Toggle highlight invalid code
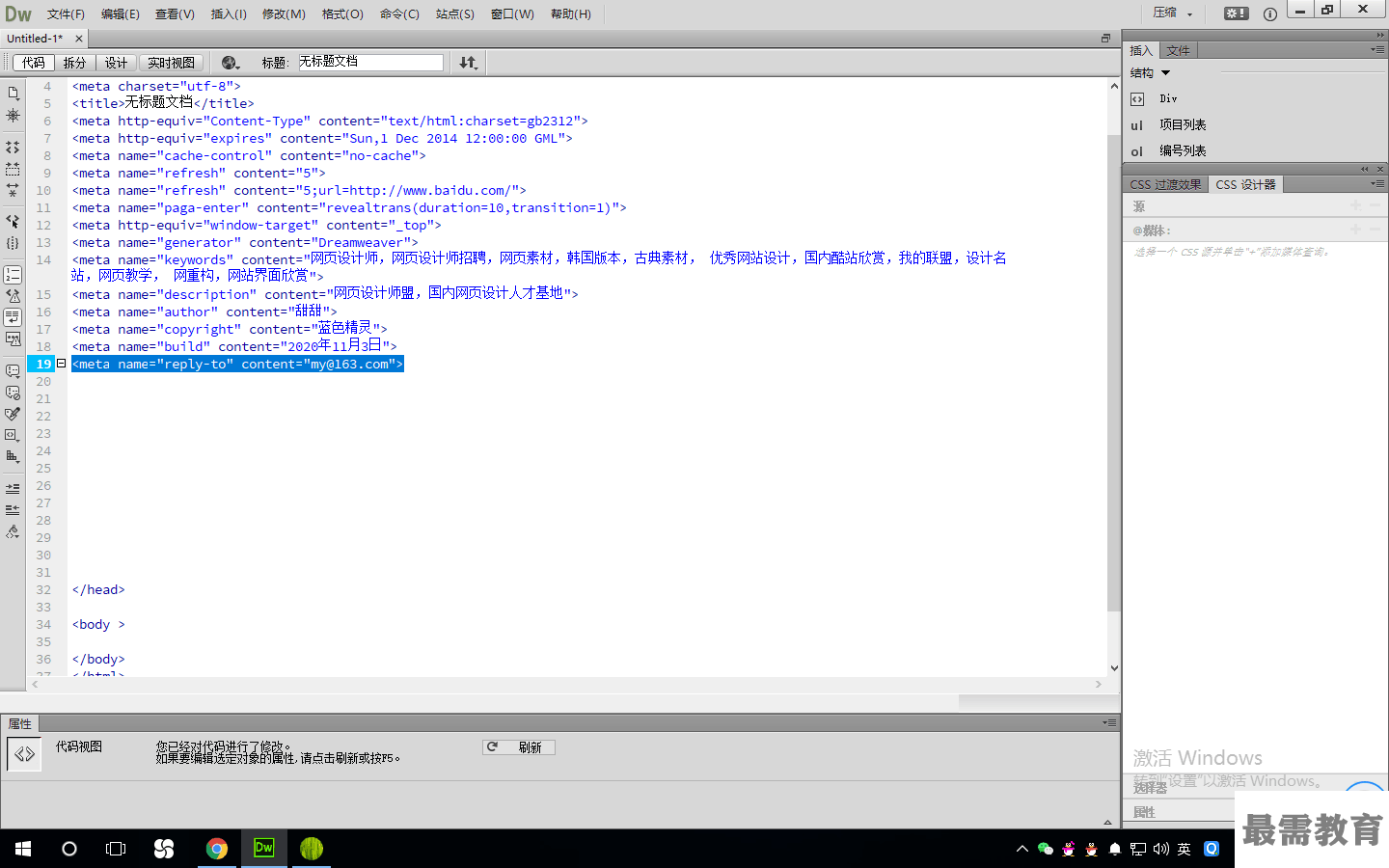 coord(13,296)
